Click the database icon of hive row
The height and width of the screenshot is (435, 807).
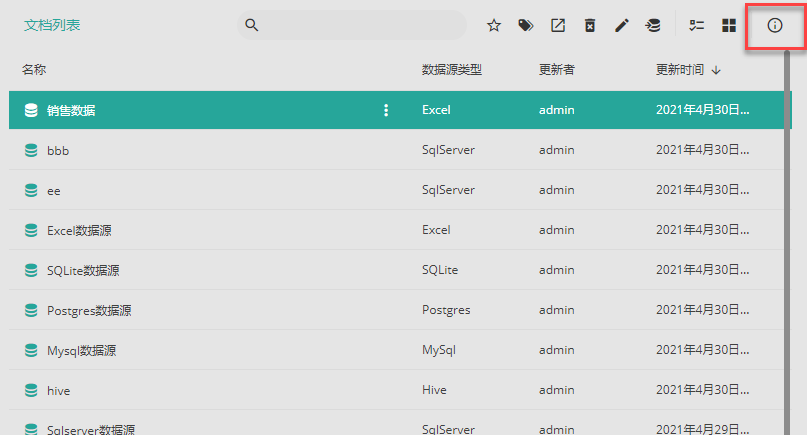[31, 390]
